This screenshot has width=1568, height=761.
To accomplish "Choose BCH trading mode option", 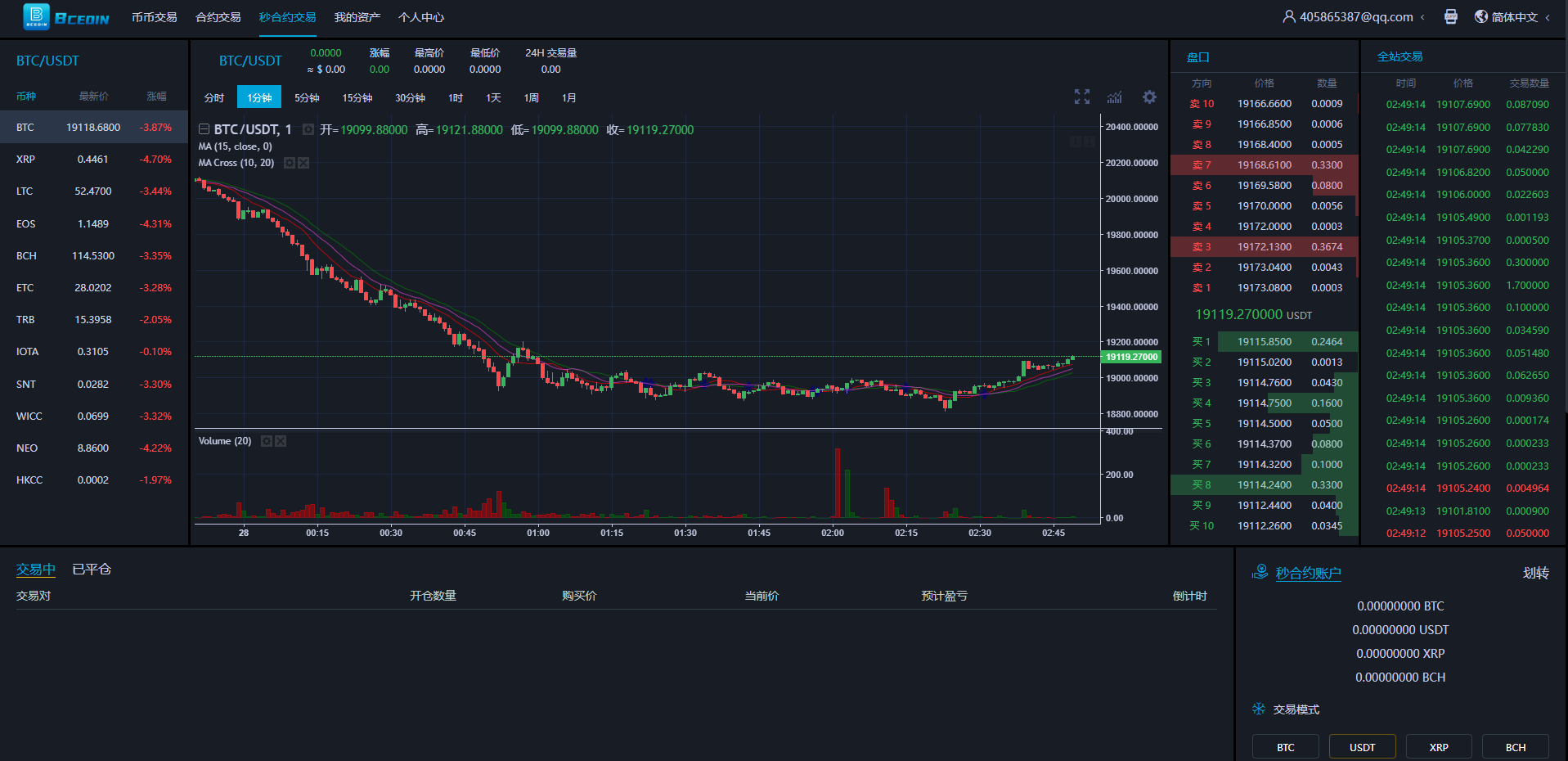I will (1515, 747).
